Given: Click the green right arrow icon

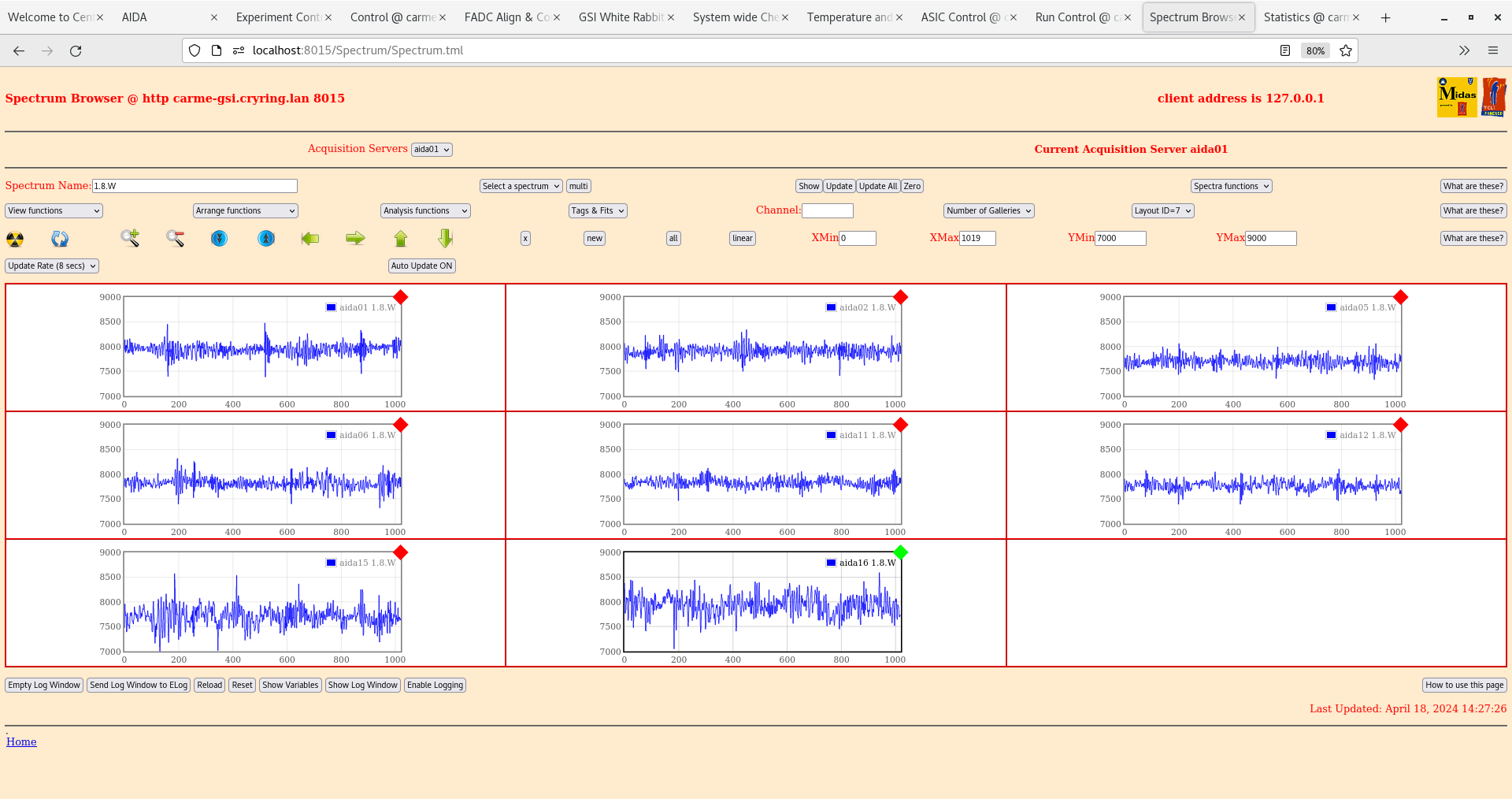Looking at the screenshot, I should click(355, 238).
